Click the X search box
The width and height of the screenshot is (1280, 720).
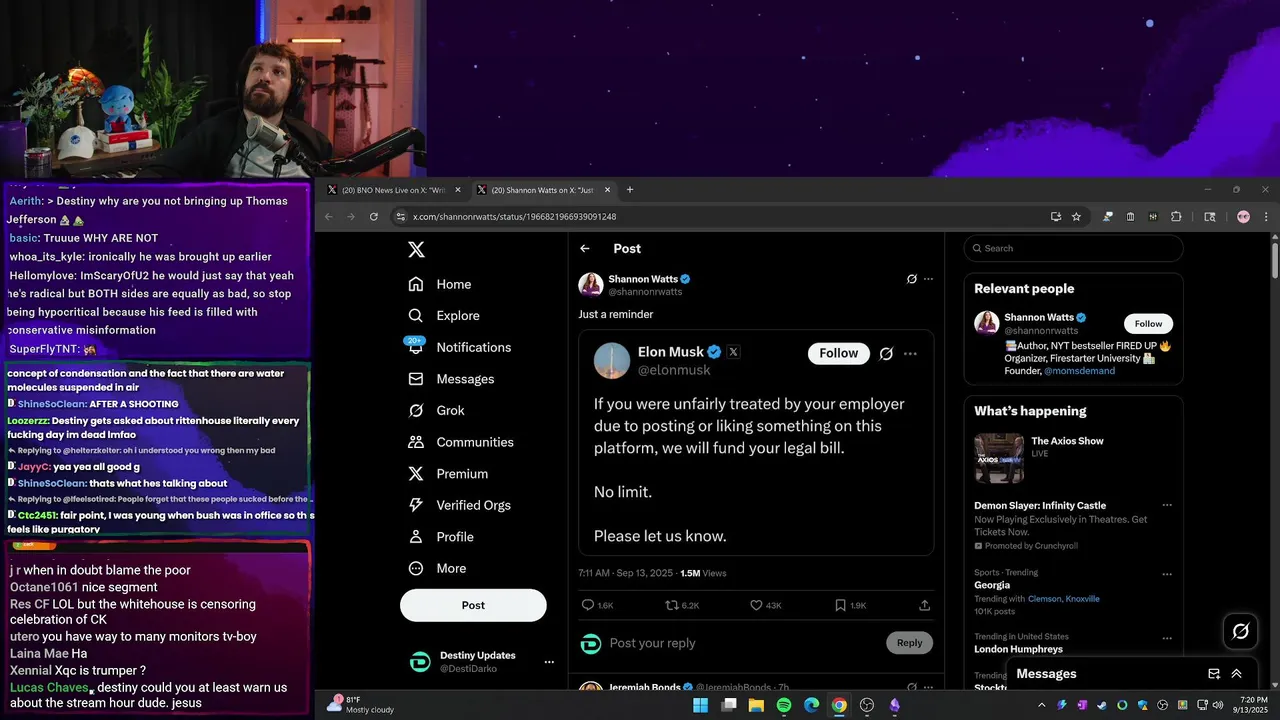pos(1073,248)
